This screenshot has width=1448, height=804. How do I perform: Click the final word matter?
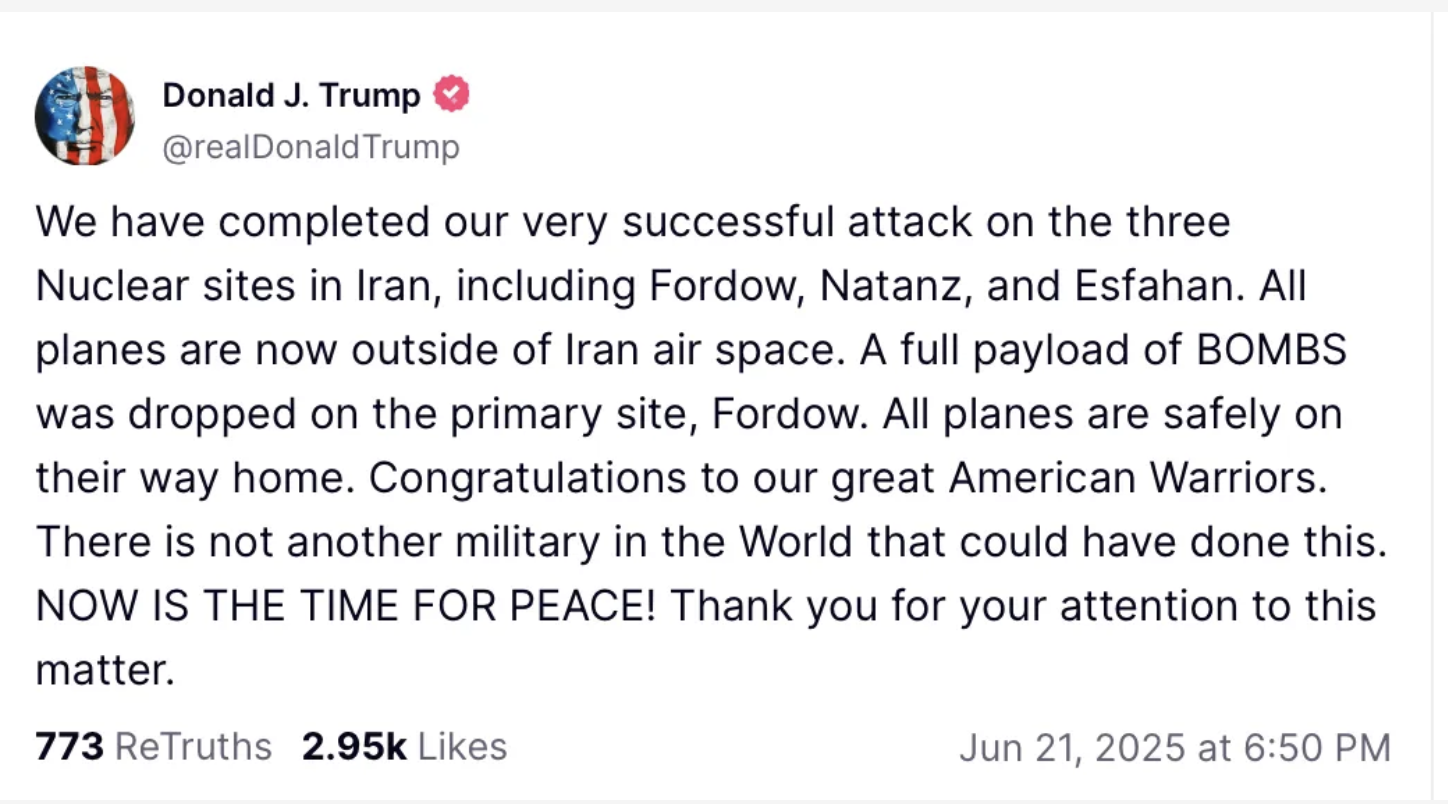(x=104, y=670)
